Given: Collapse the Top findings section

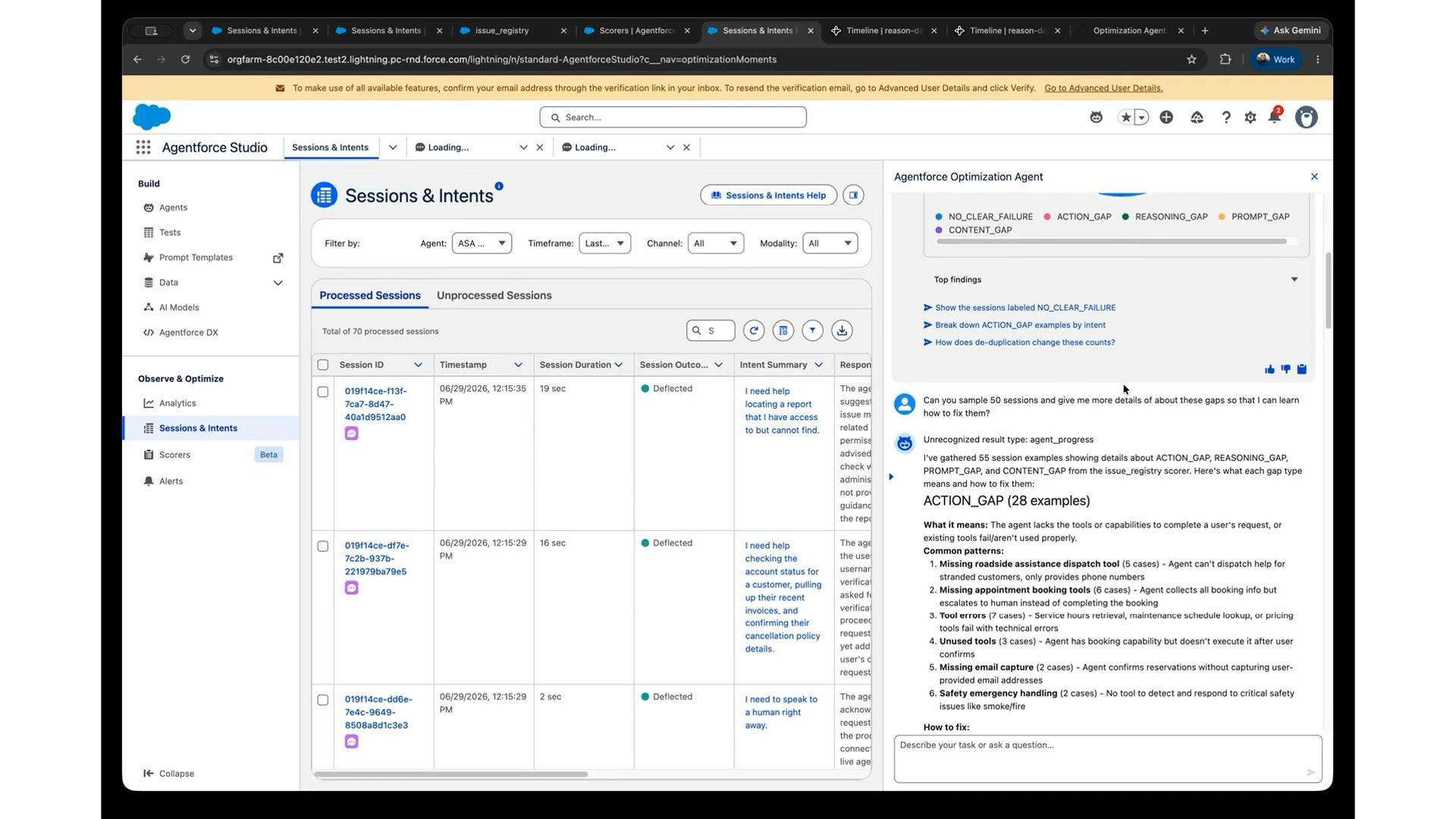Looking at the screenshot, I should coord(1294,280).
